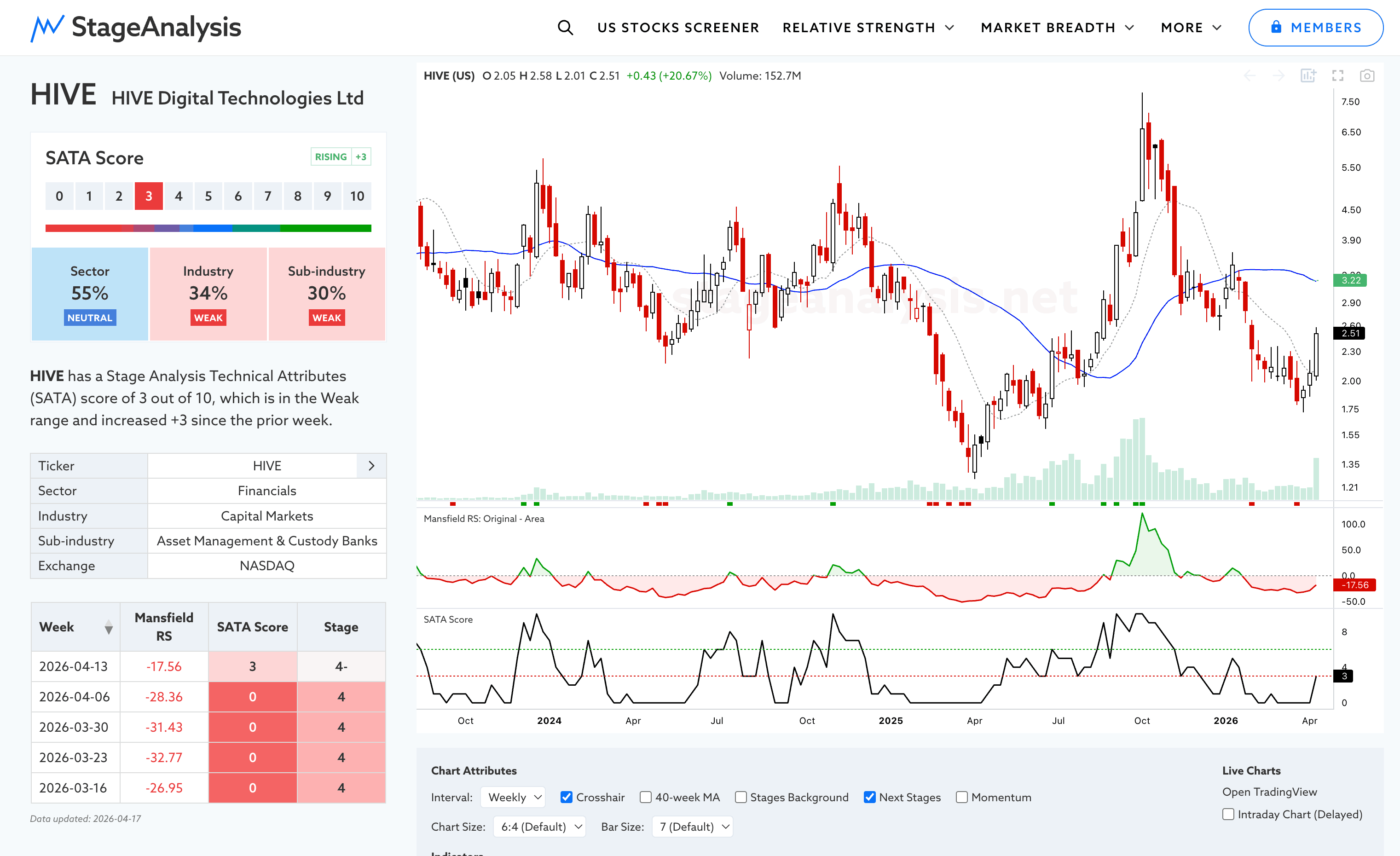Uncheck the Crosshair checkbox
The width and height of the screenshot is (1400, 856).
[567, 797]
